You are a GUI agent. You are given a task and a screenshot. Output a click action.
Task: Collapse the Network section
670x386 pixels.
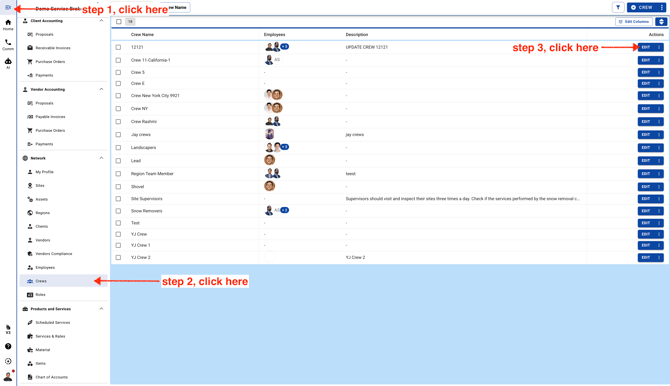(101, 158)
